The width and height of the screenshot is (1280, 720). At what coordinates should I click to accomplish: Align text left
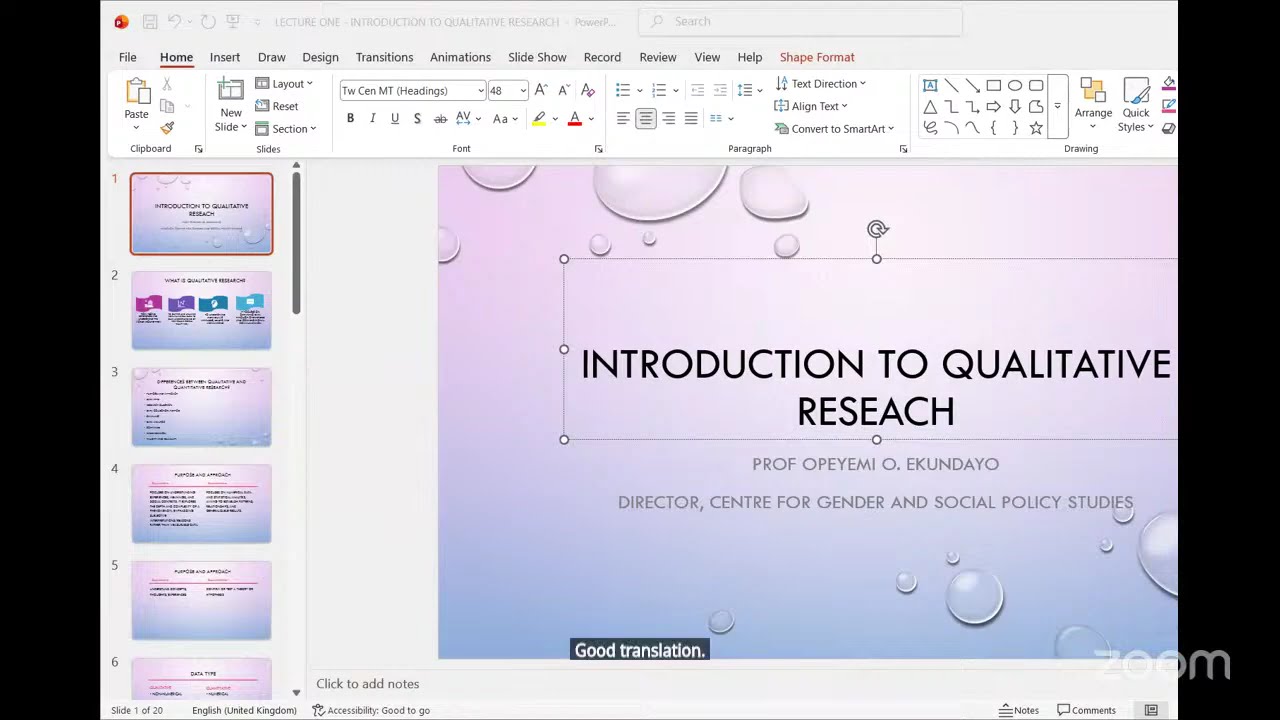[623, 119]
